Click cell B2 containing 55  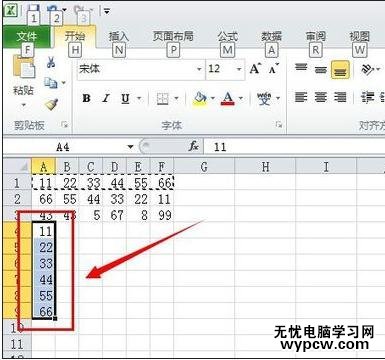click(67, 199)
